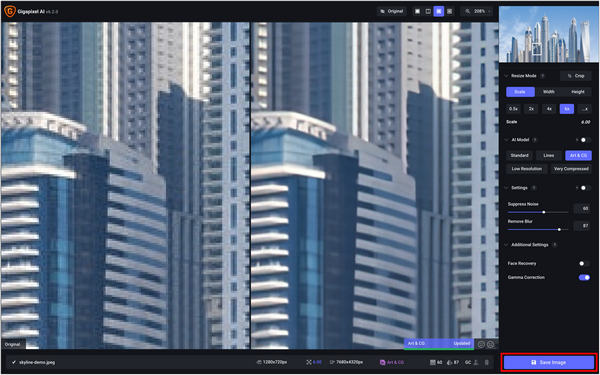Screen dimensions: 600x375
Task: Click the Remove Blur slider handle
Action: pyautogui.click(x=559, y=230)
